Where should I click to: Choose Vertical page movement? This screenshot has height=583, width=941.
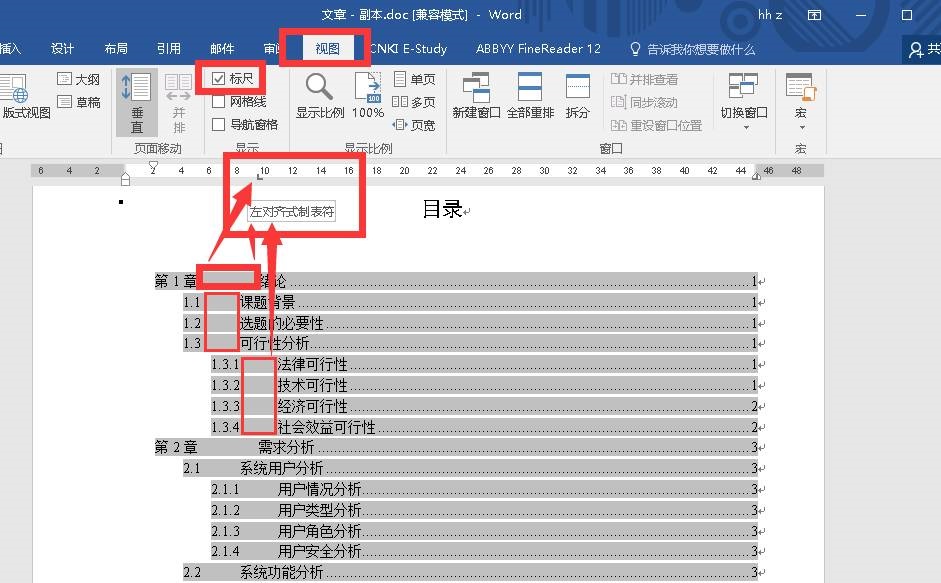(x=137, y=102)
